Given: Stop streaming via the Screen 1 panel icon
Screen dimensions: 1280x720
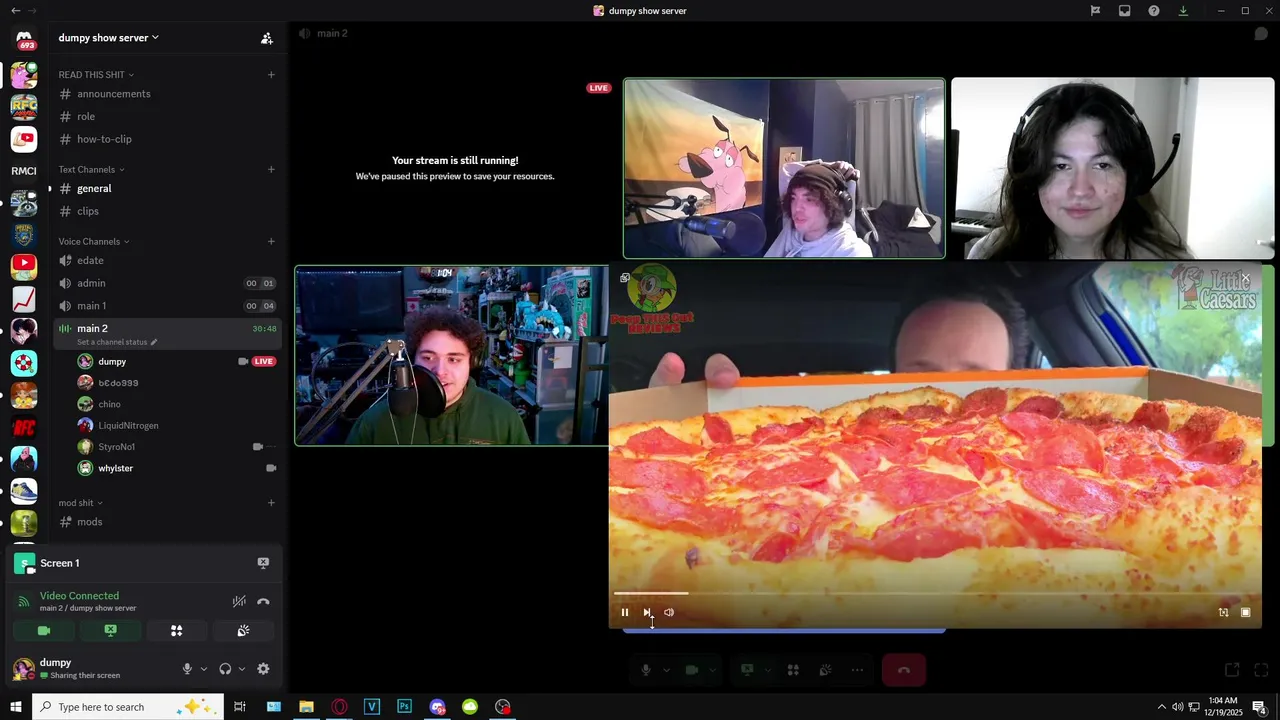Looking at the screenshot, I should pyautogui.click(x=263, y=563).
